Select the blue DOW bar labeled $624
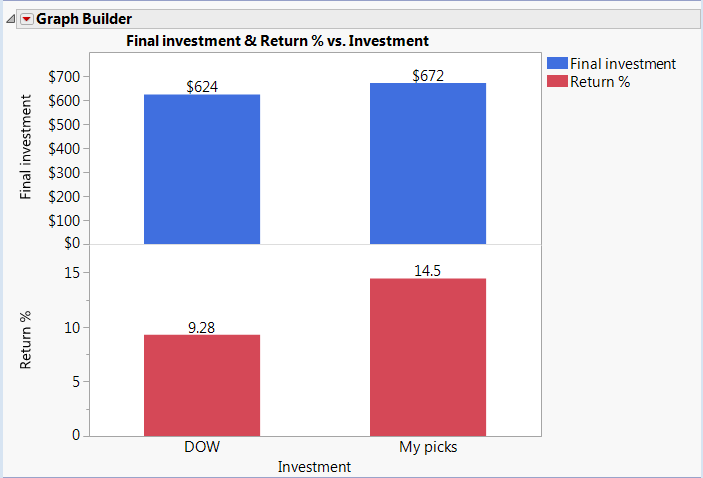Screen dimensions: 703x478 (x=202, y=169)
